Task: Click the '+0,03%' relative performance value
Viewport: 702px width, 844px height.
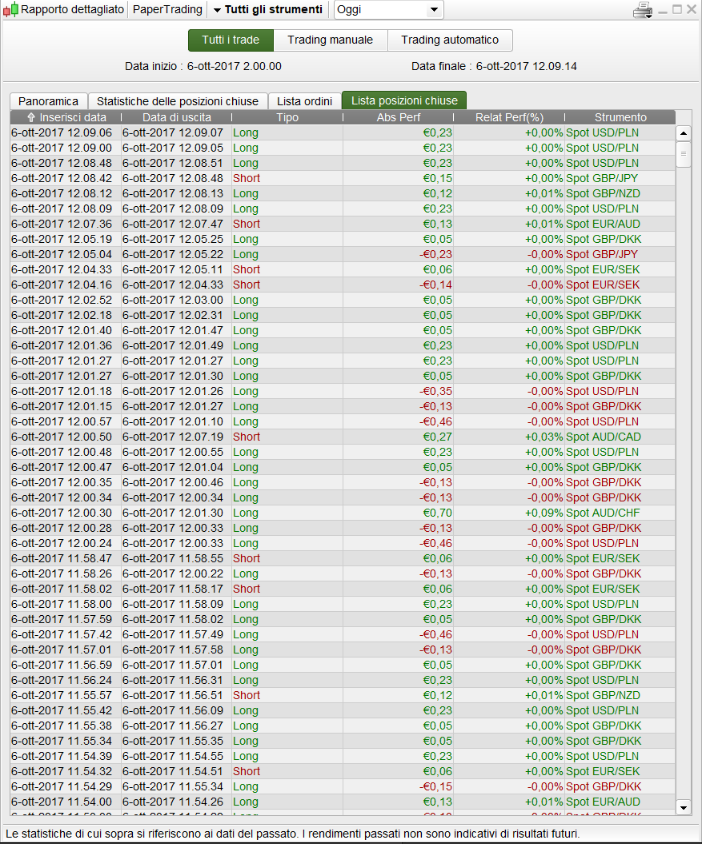Action: (544, 437)
